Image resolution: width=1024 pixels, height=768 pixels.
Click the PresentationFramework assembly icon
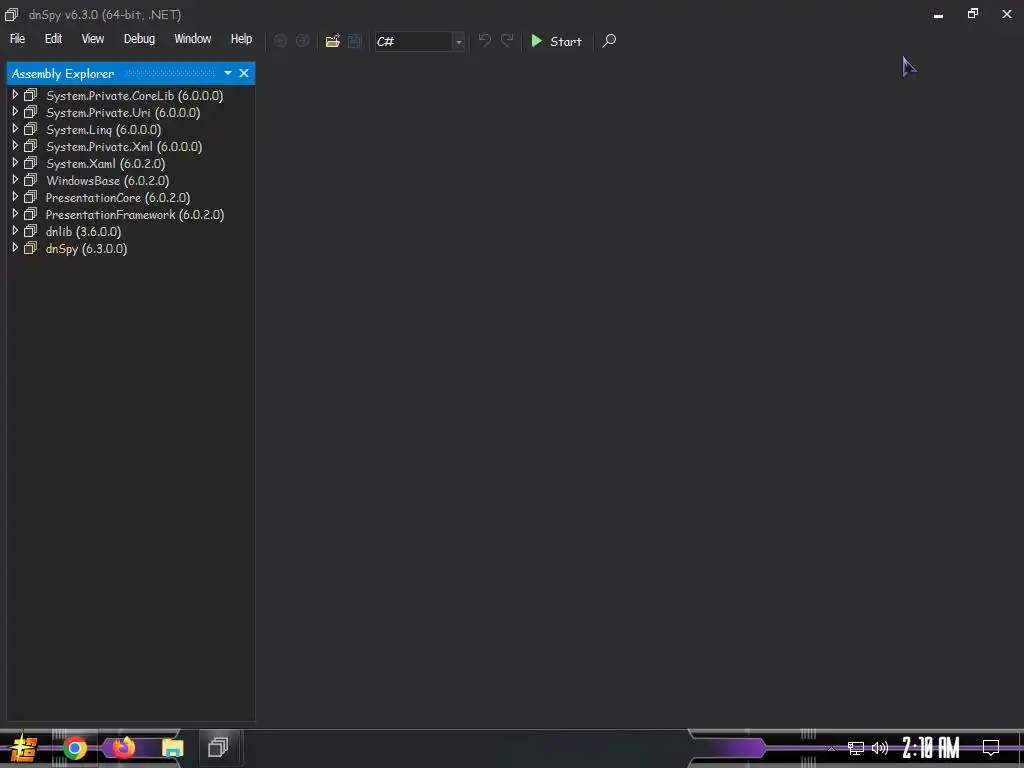click(x=30, y=214)
